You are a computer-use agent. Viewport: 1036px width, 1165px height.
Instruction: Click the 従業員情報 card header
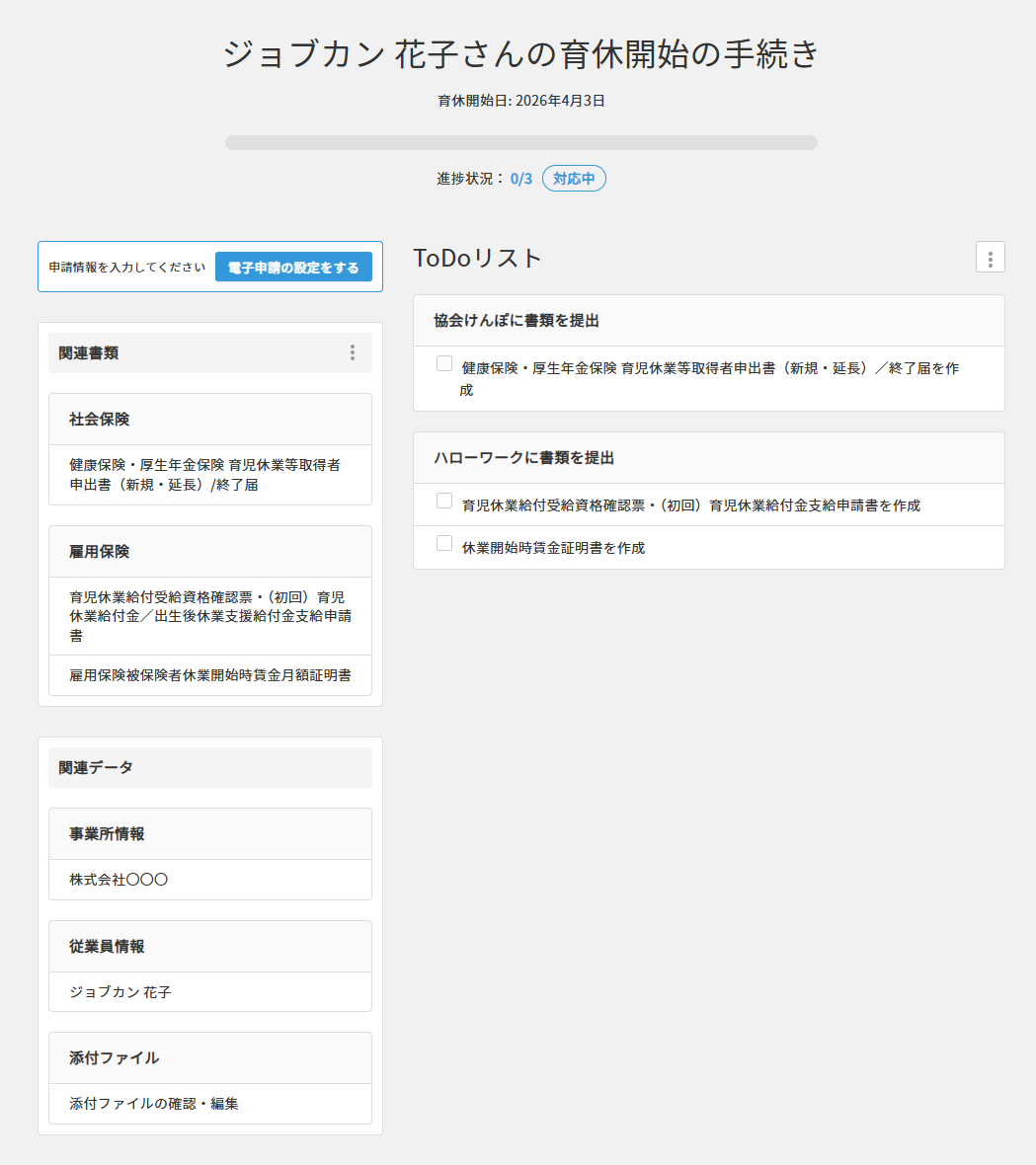210,947
